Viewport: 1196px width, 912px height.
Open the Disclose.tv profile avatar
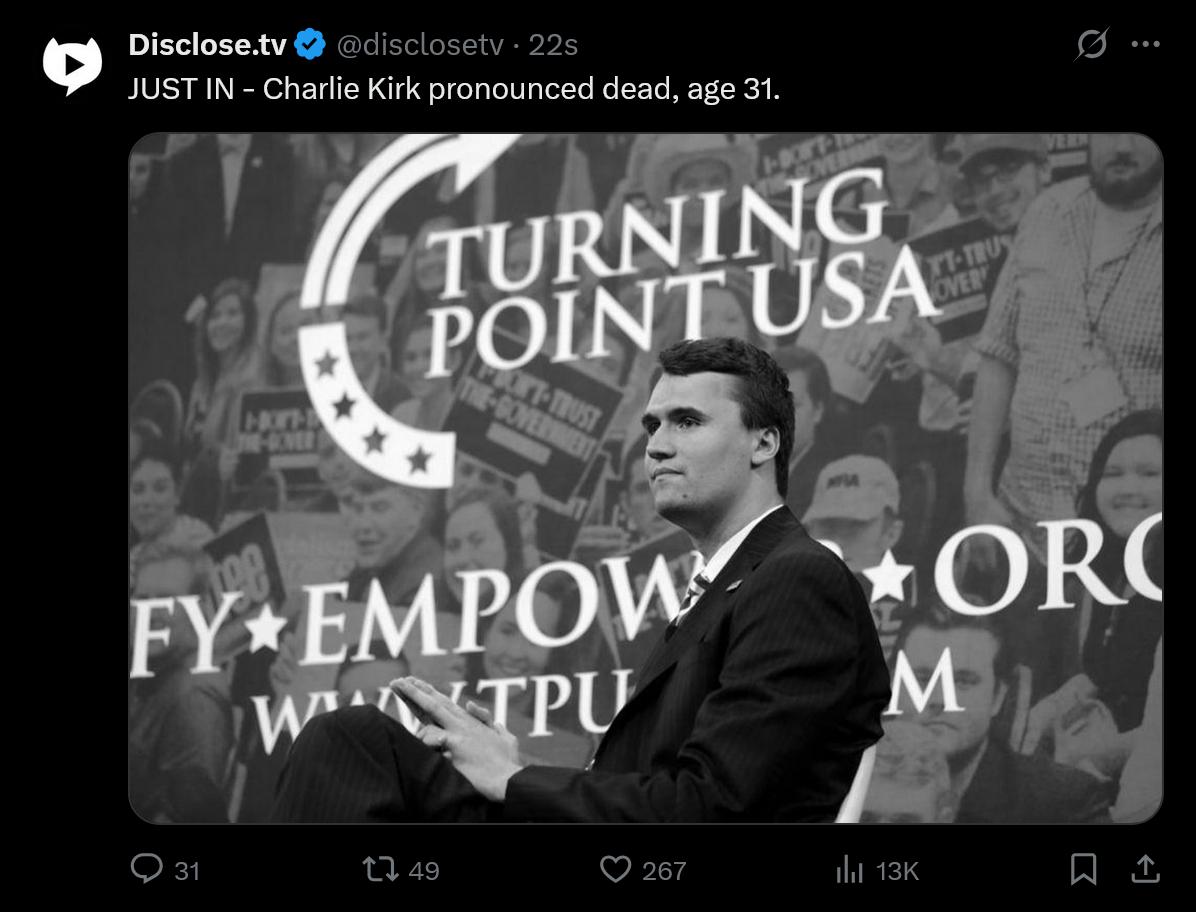72,64
